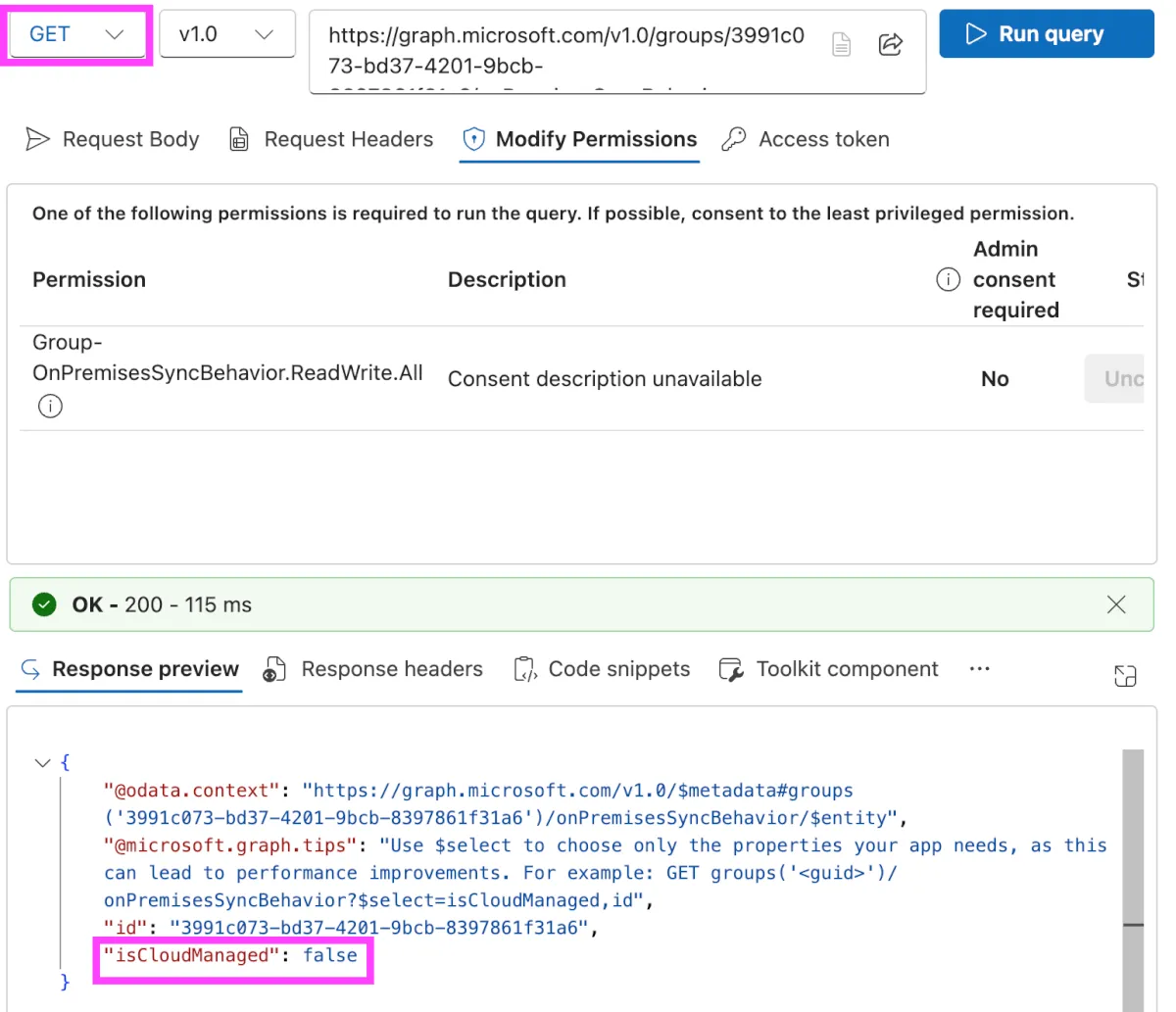The height and width of the screenshot is (1012, 1176).
Task: Click the documentation icon in URL bar
Action: pyautogui.click(x=841, y=44)
